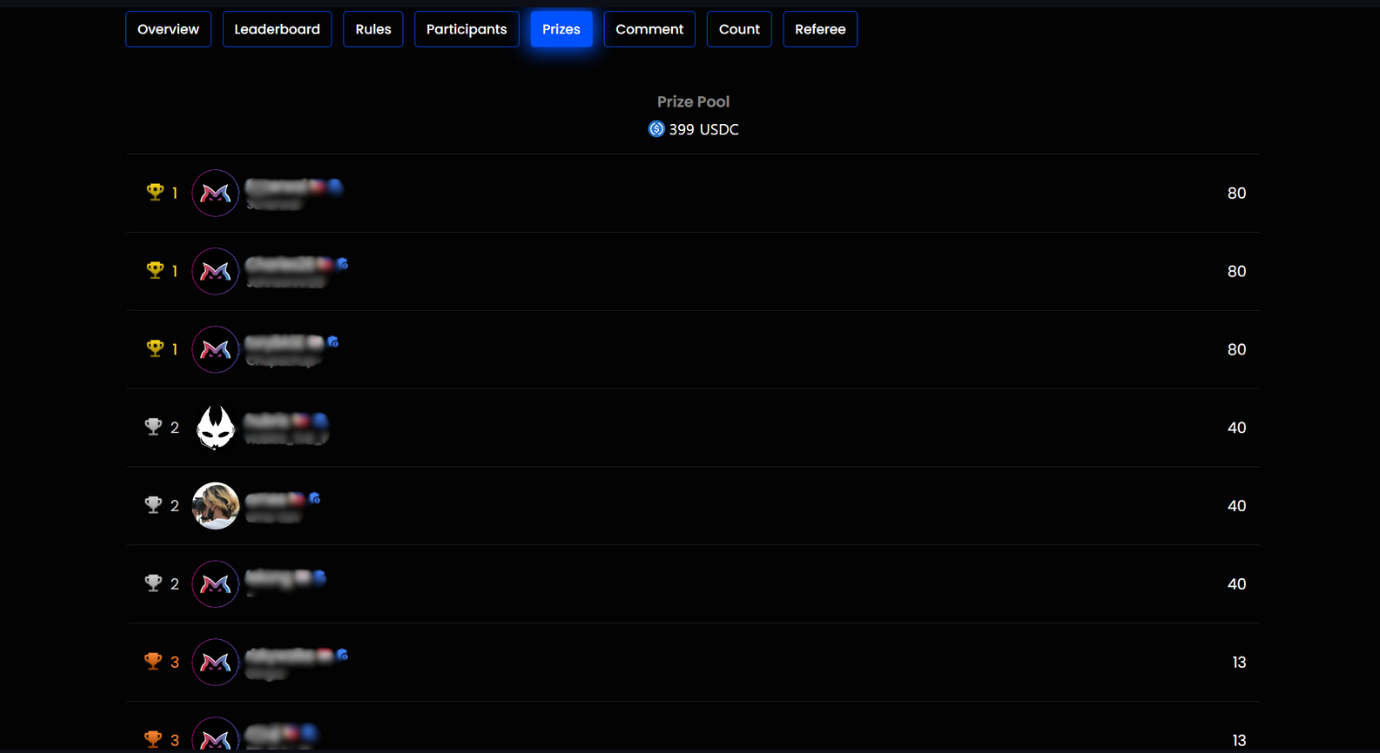
Task: Click the 399 USDC prize pool amount
Action: tap(704, 129)
